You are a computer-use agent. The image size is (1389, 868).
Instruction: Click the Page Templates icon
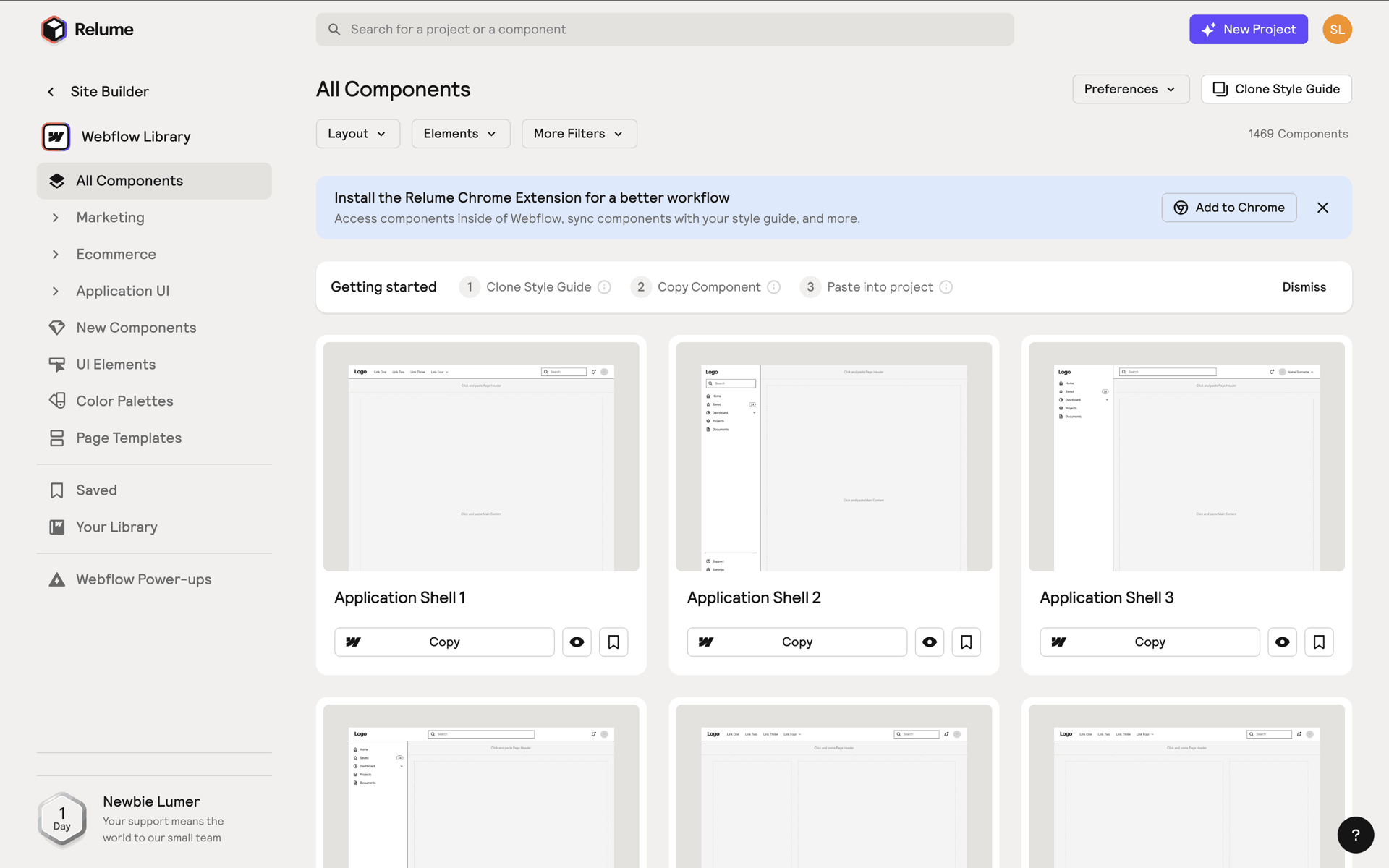pyautogui.click(x=56, y=438)
